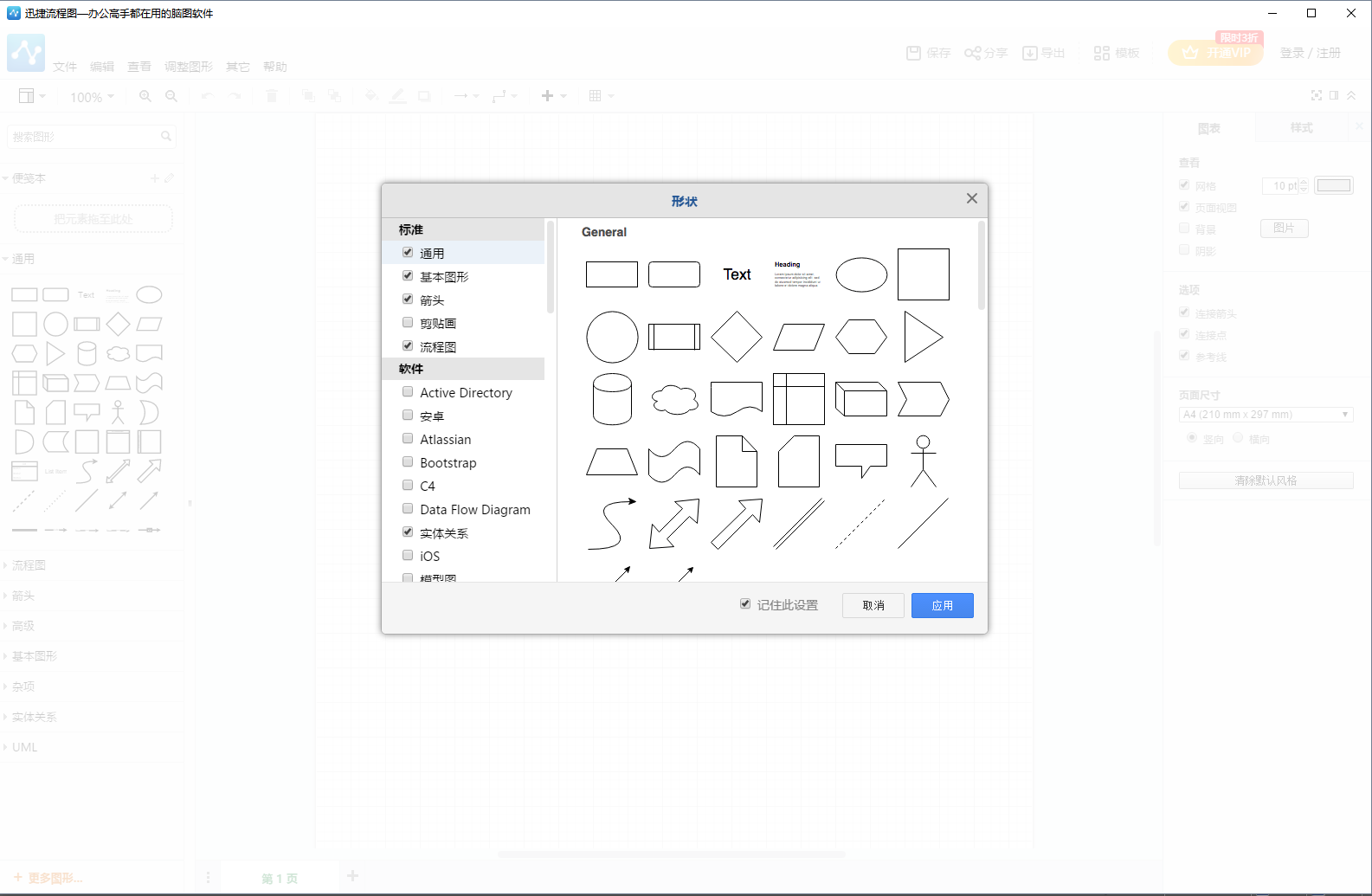Collapse the 便笺本 section in the sidebar

[29, 178]
